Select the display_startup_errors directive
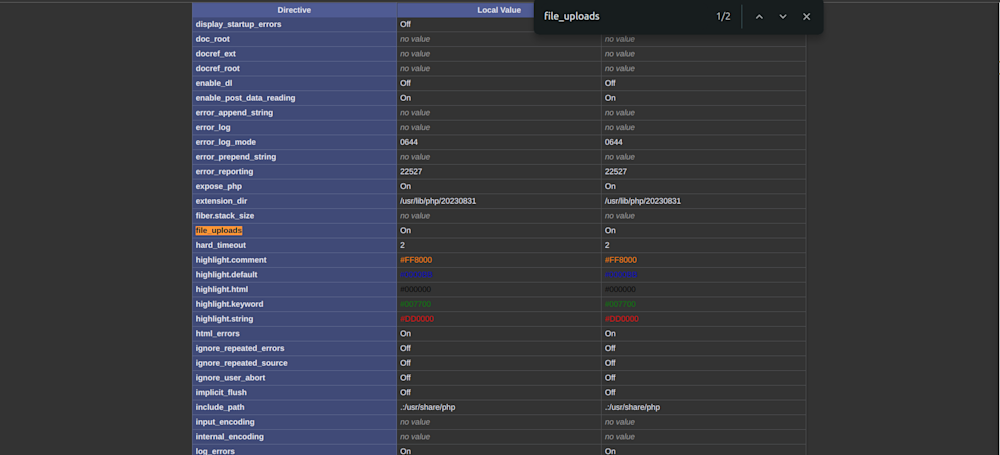 [238, 24]
